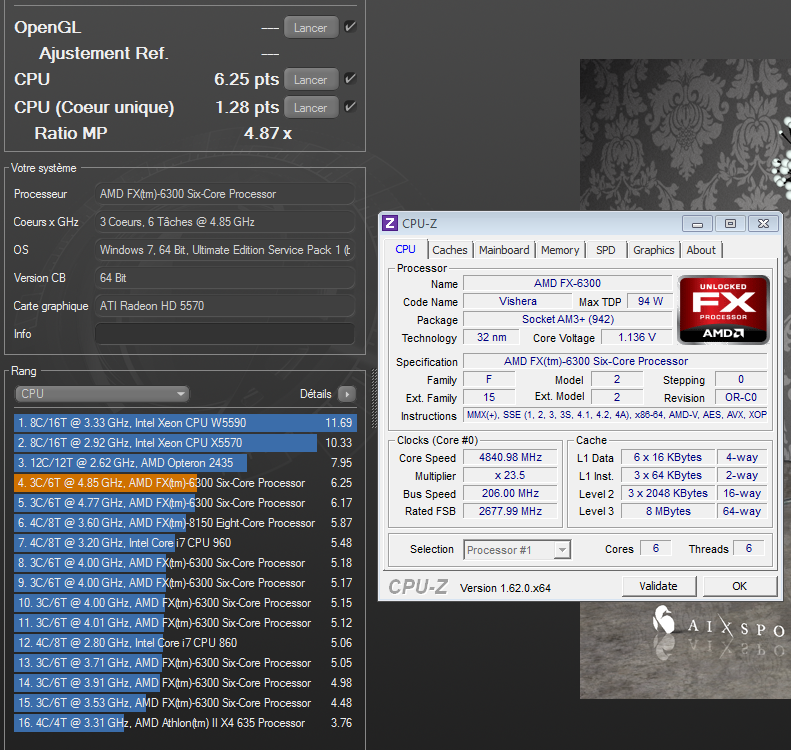Switch to the Caches tab

coord(449,250)
